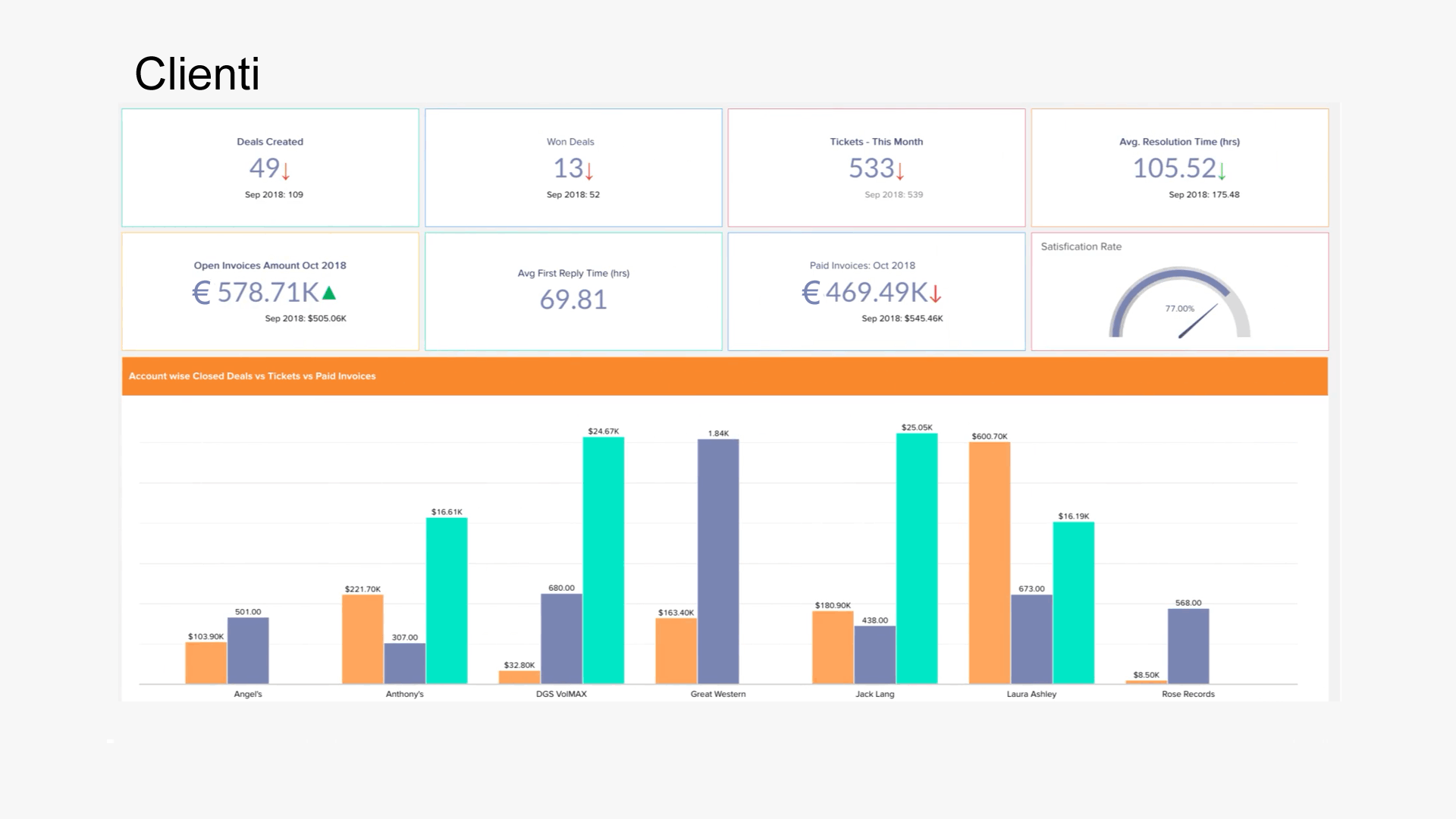Click Jack Lang orange $180.90K bar
The image size is (1456, 819).
(833, 648)
